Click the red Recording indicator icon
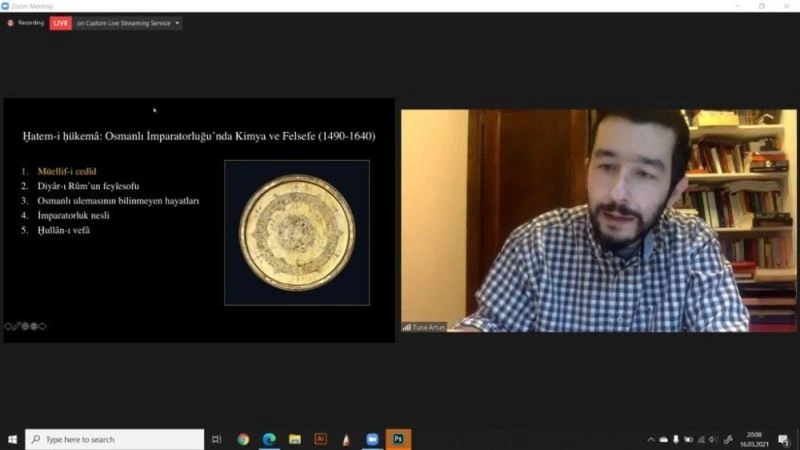The height and width of the screenshot is (450, 800). (x=11, y=22)
